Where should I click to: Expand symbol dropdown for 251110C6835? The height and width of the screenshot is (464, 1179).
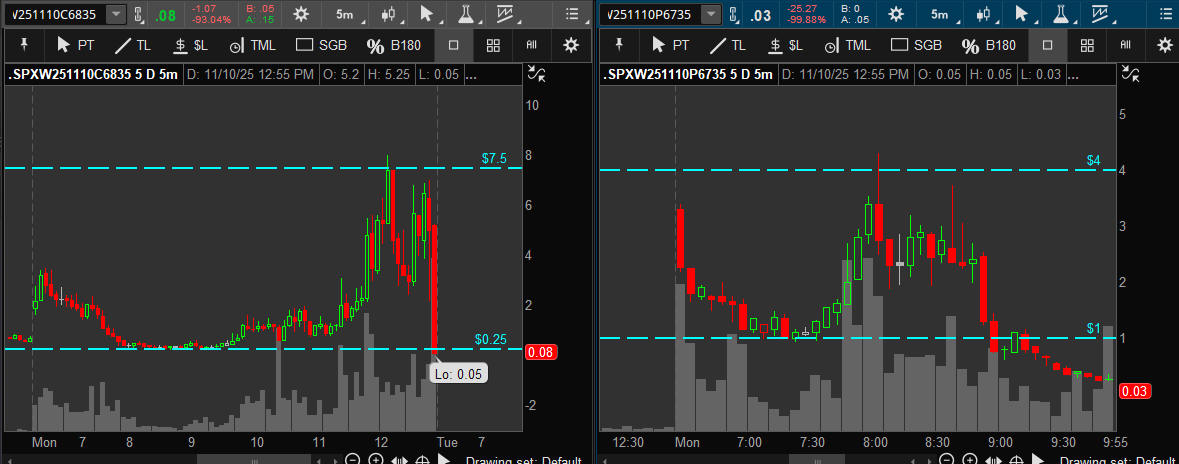pos(116,14)
